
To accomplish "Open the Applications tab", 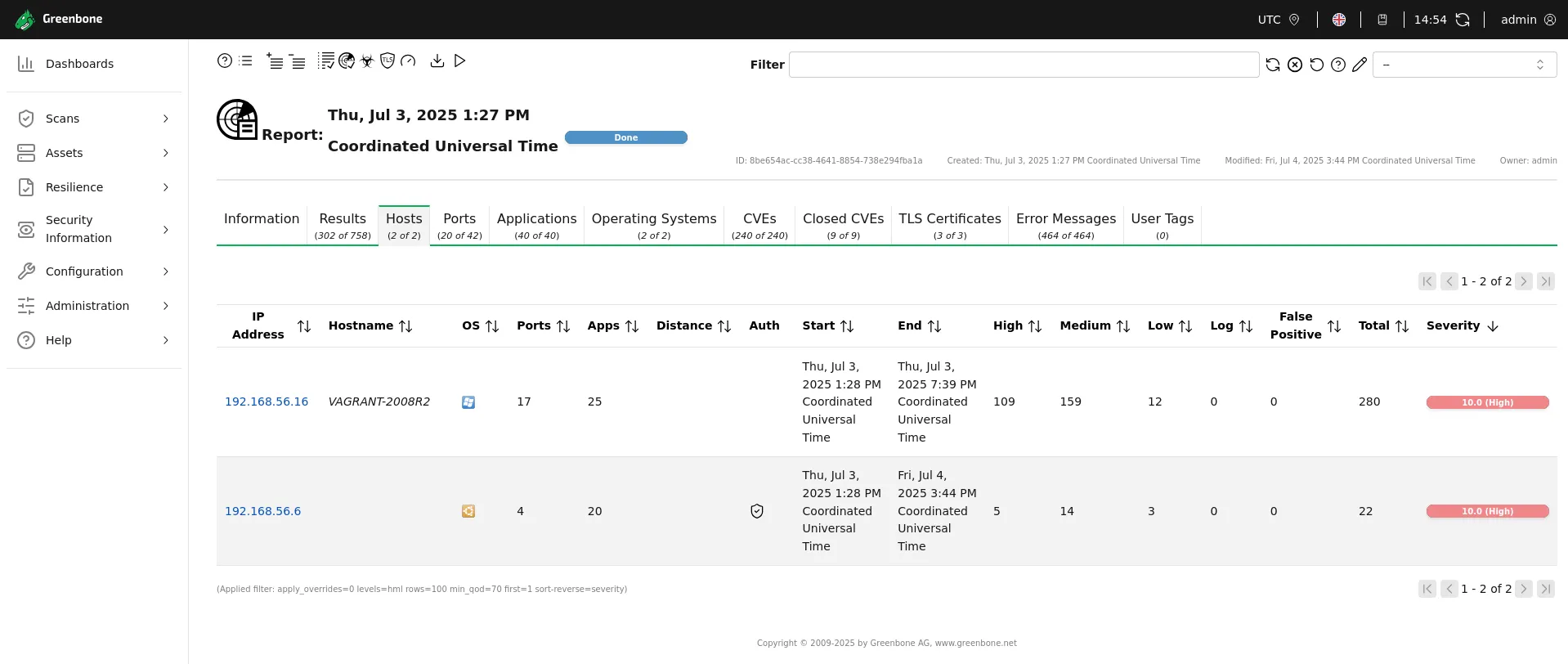I will click(x=536, y=225).
